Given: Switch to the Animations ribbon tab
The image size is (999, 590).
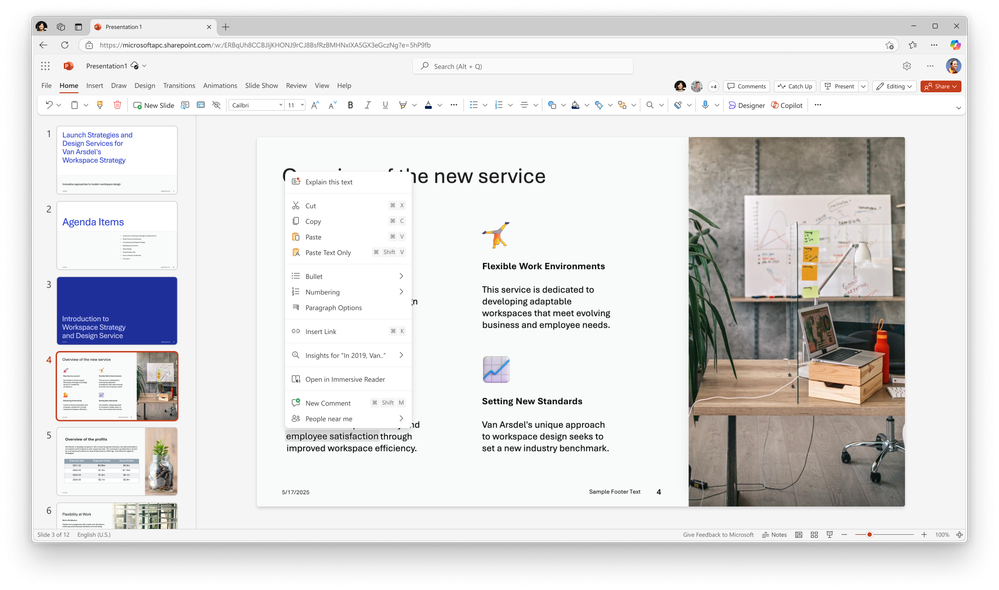Looking at the screenshot, I should 220,85.
